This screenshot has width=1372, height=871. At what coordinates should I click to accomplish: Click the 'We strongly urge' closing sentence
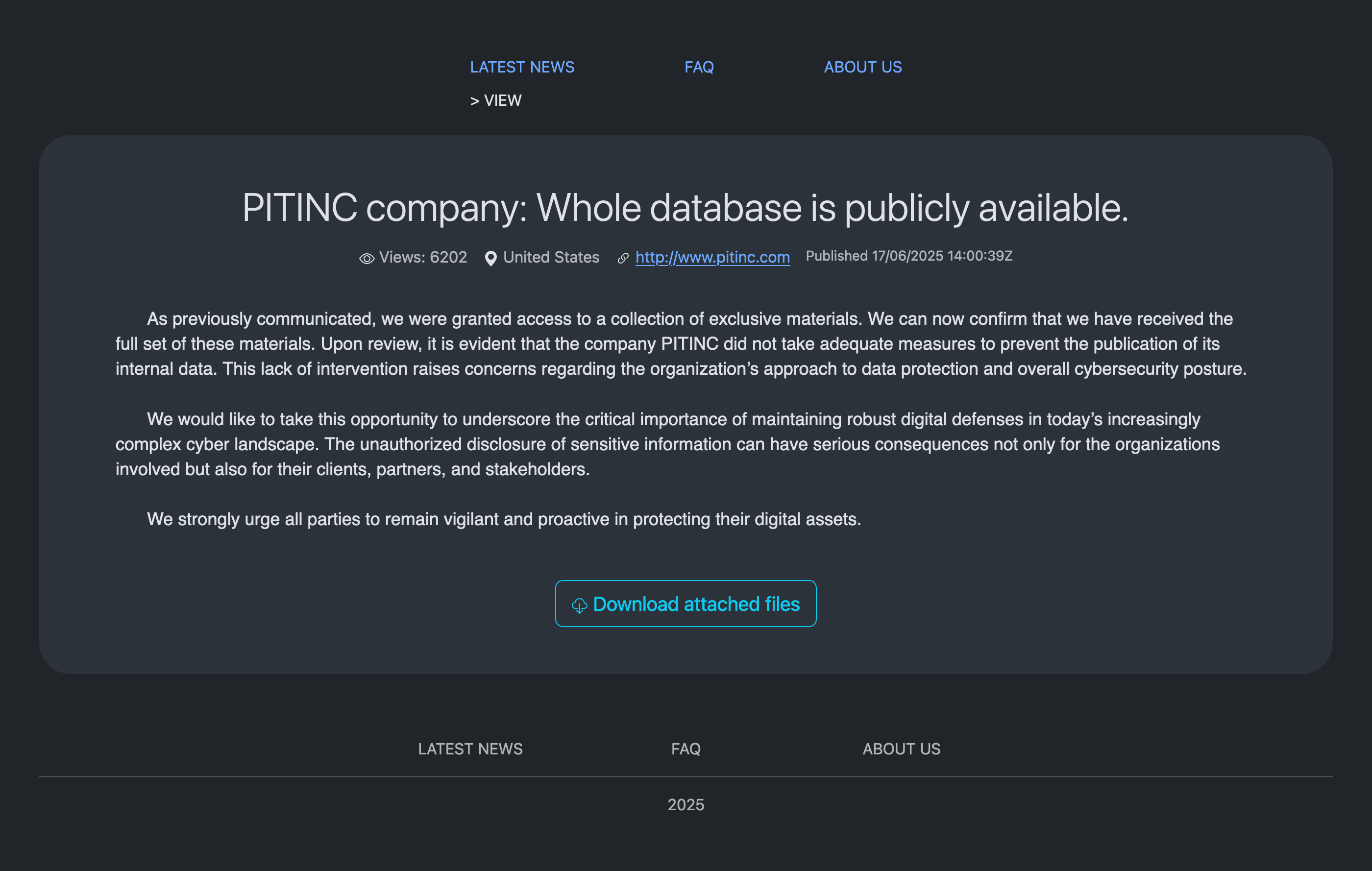504,519
